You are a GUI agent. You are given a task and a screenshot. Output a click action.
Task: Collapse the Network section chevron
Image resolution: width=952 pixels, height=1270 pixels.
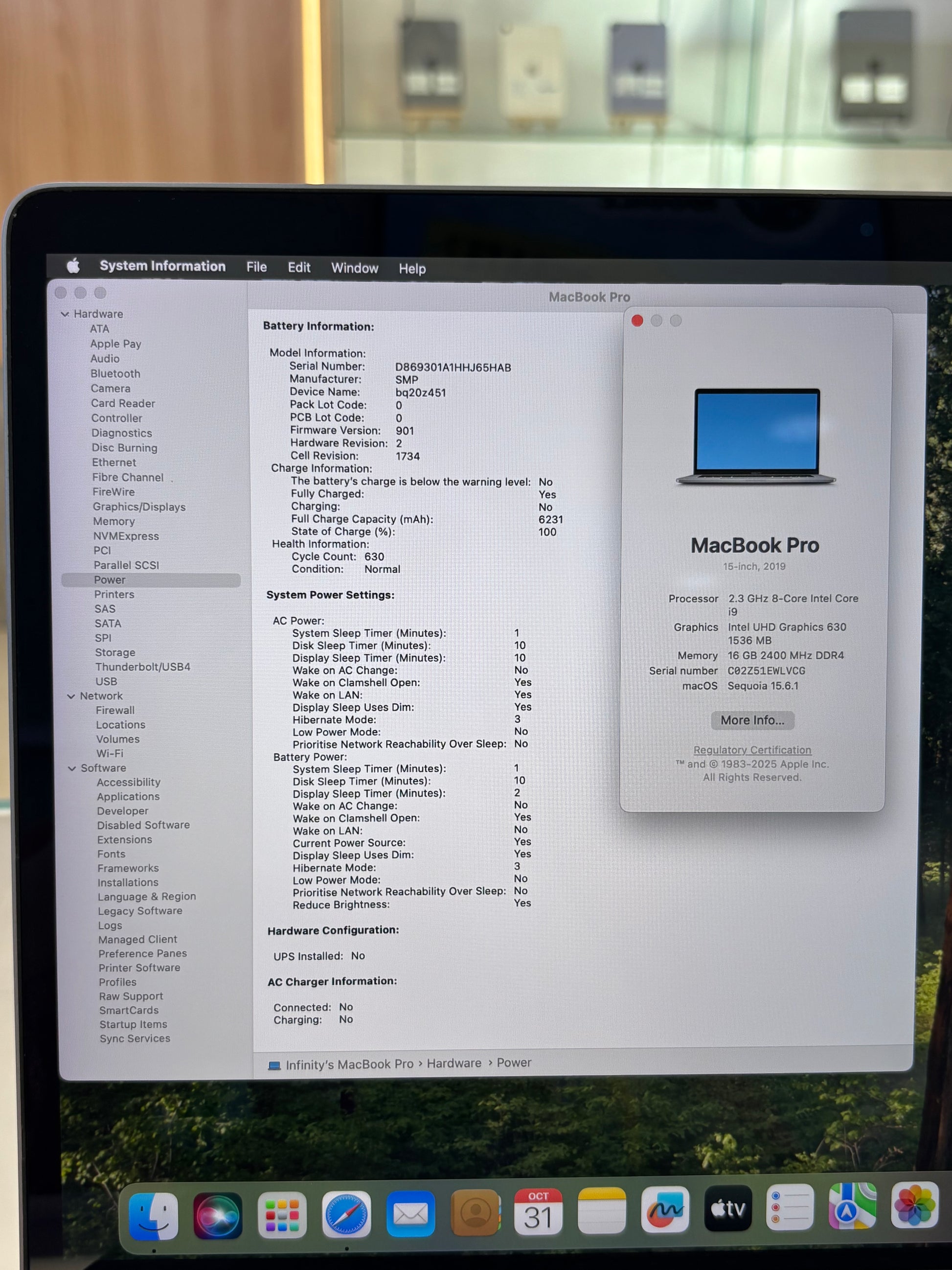[71, 696]
